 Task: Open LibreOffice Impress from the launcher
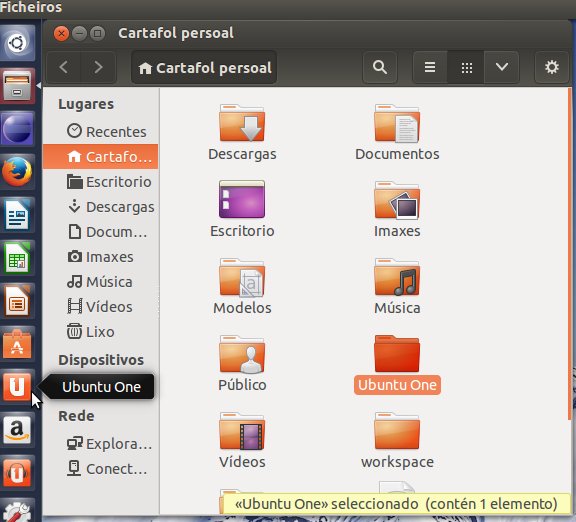tap(17, 300)
